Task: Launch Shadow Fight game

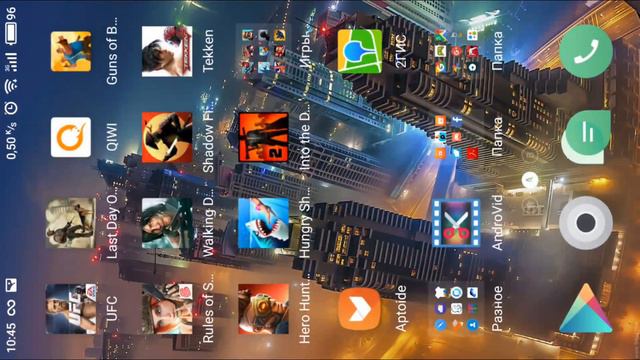Action: (x=167, y=137)
